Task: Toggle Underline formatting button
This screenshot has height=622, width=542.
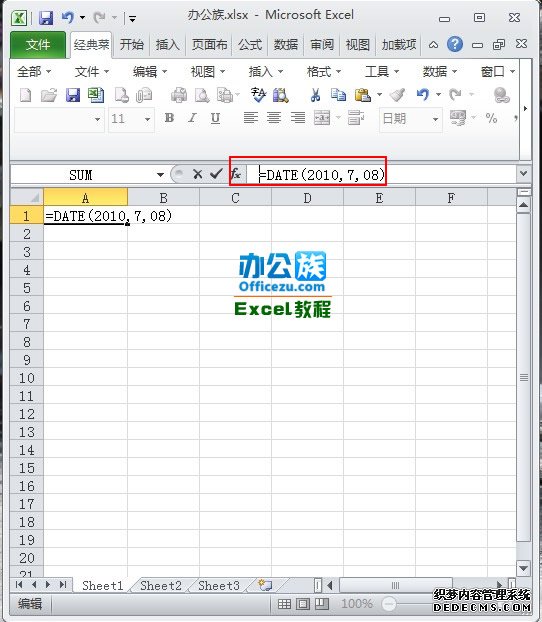Action: click(x=215, y=118)
